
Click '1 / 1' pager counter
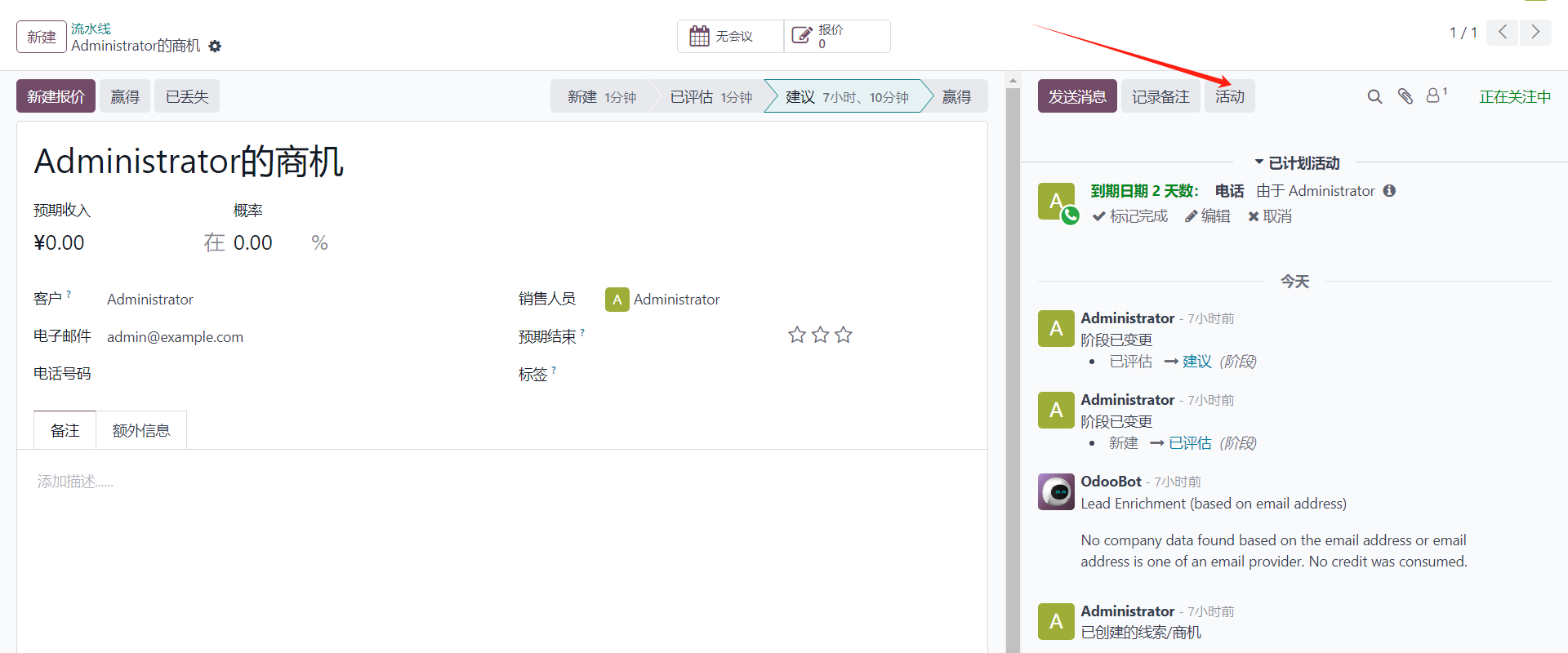[x=1463, y=33]
